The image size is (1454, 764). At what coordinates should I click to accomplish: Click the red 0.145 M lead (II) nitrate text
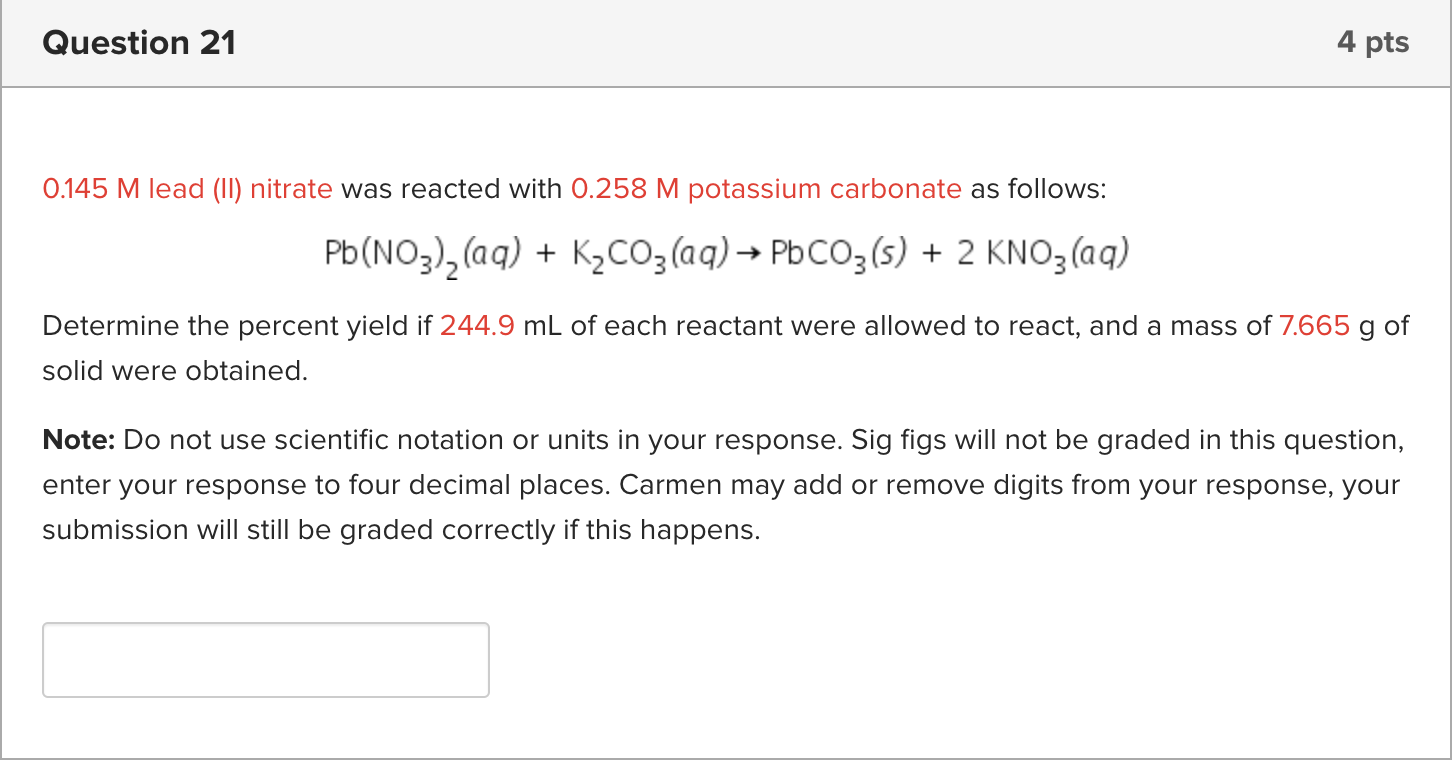click(187, 188)
